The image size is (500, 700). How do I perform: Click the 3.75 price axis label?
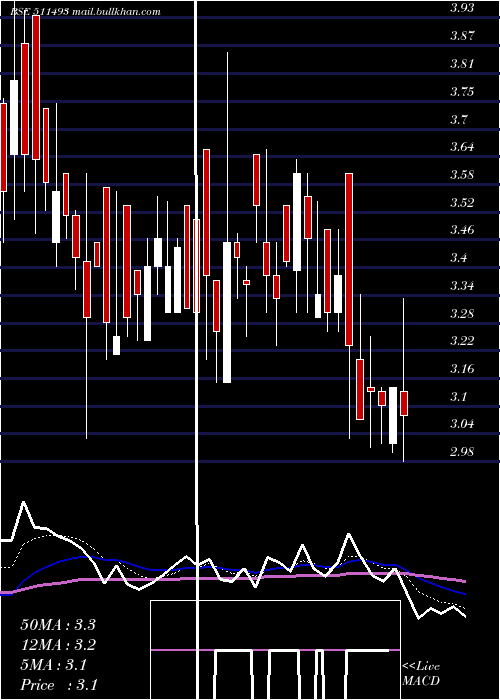pos(462,92)
